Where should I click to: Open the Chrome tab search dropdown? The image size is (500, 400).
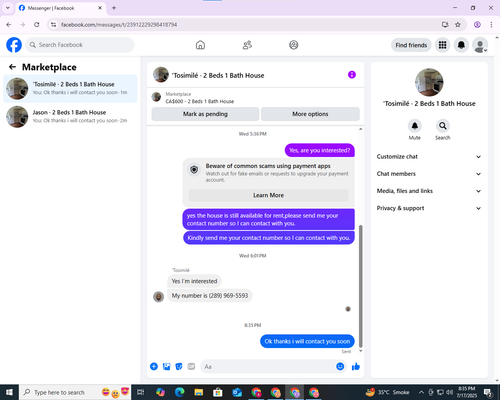click(8, 8)
